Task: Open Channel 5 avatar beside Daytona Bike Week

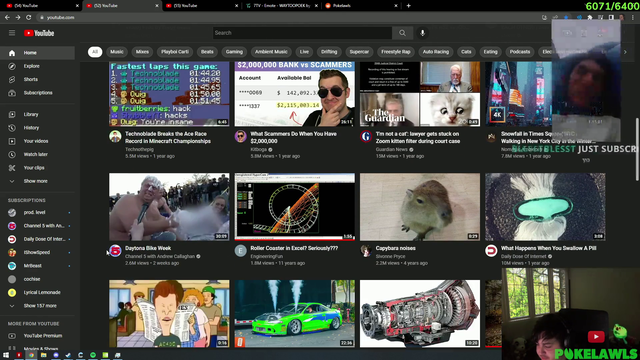Action: tap(116, 251)
